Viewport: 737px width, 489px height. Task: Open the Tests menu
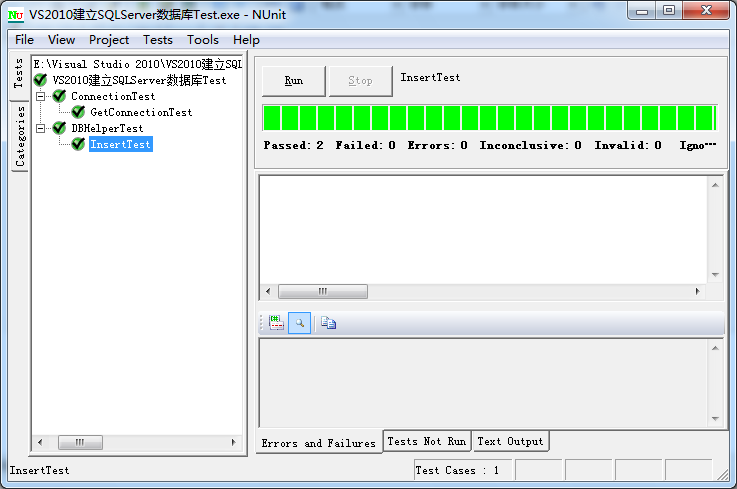[158, 39]
